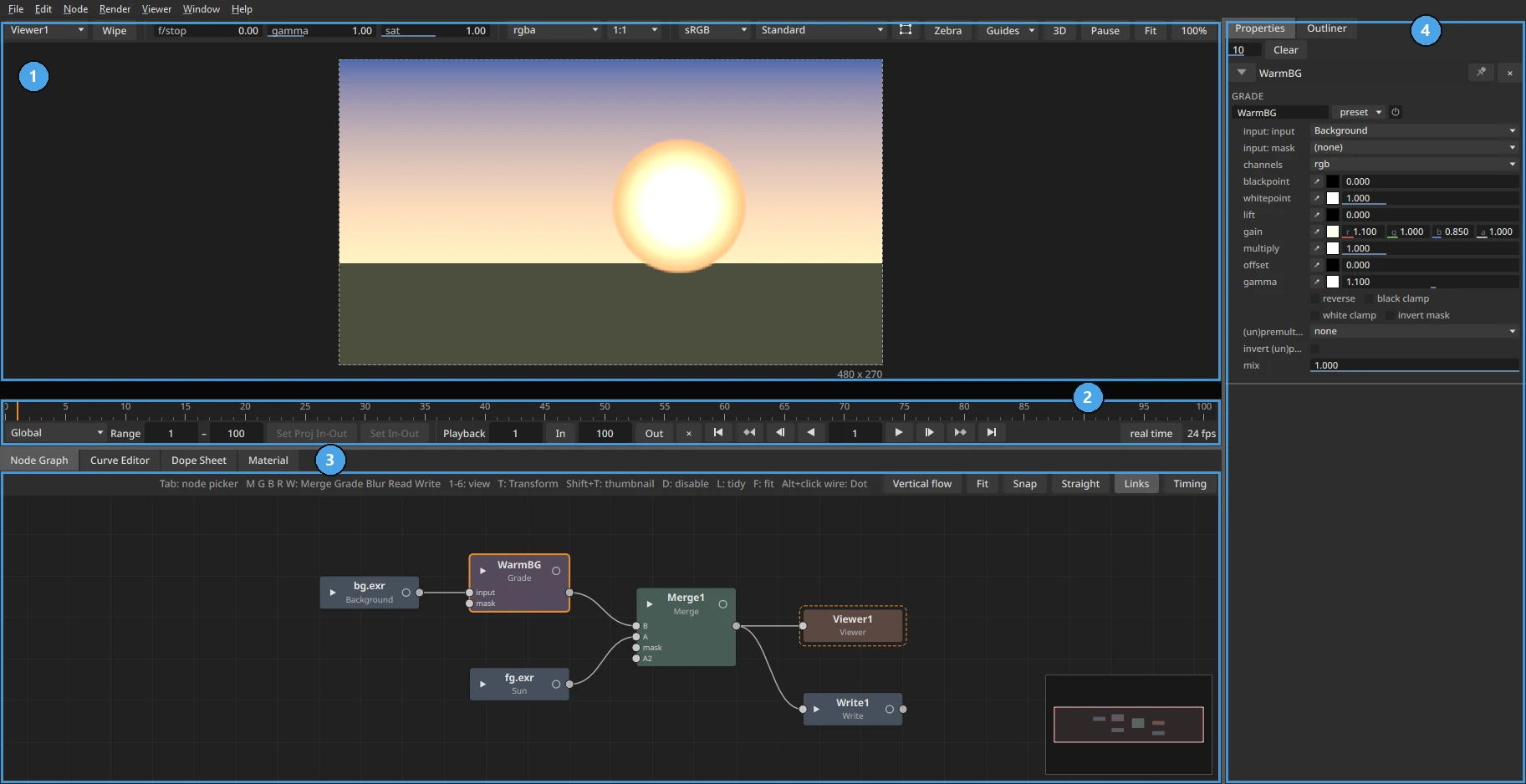
Task: Enable the reverse checkbox
Action: pos(1315,298)
